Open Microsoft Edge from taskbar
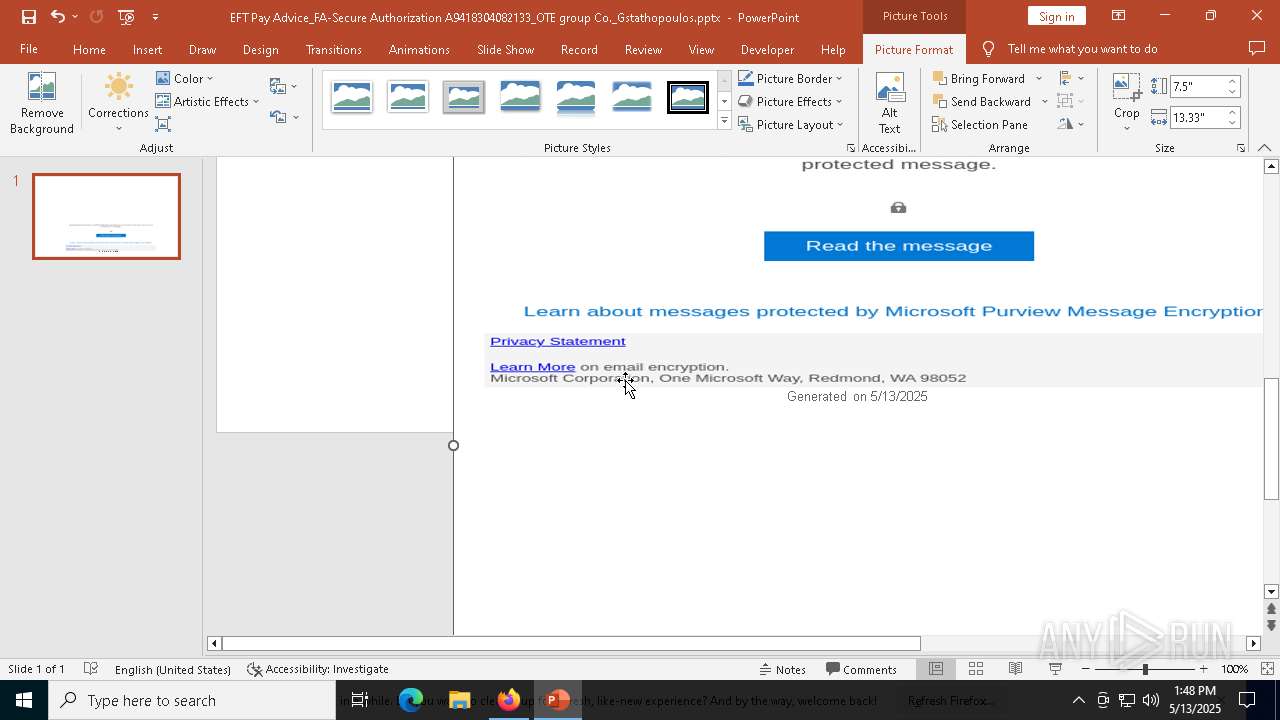 411,700
